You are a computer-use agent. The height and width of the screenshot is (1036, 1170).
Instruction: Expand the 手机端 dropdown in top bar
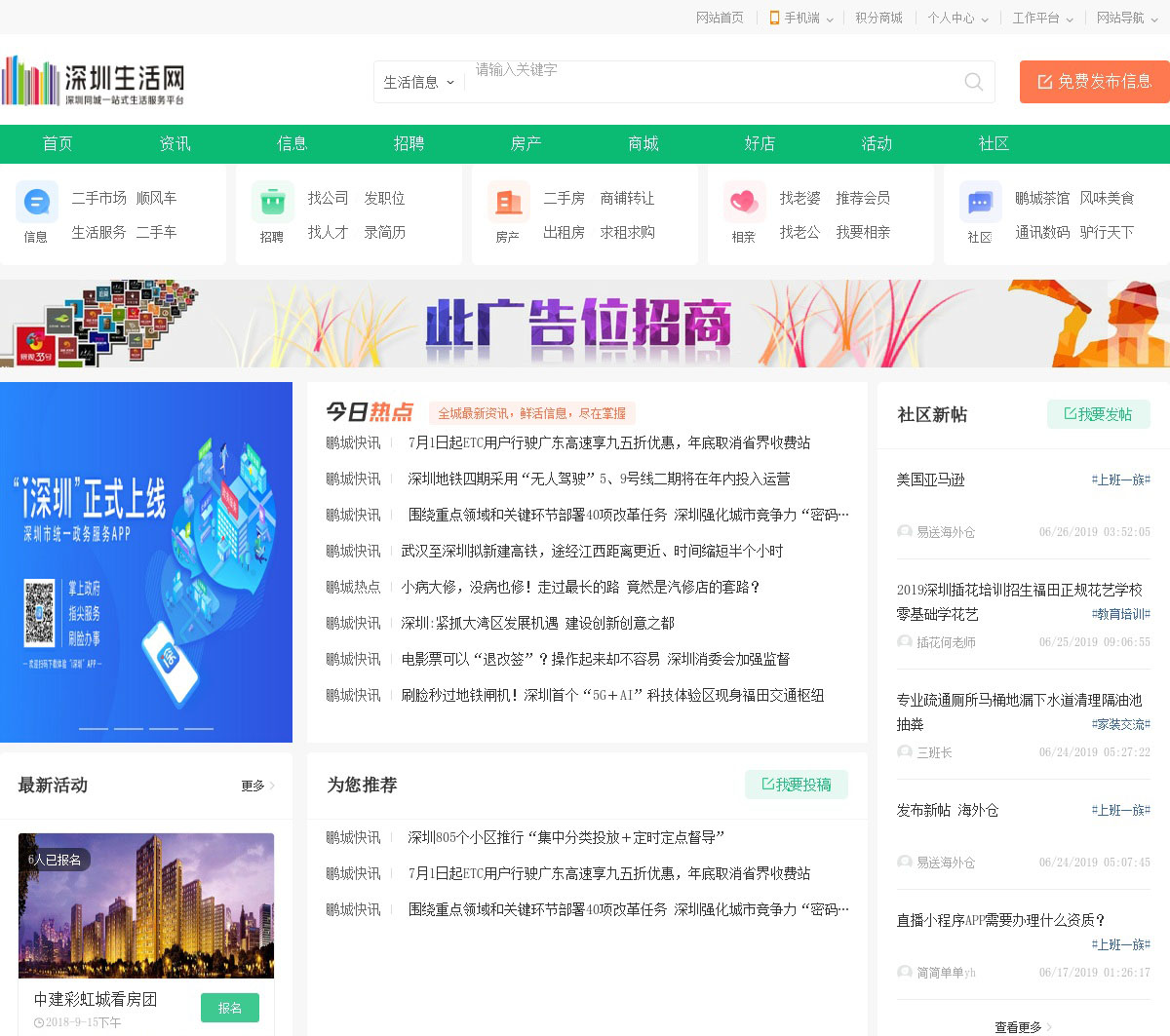pyautogui.click(x=801, y=18)
